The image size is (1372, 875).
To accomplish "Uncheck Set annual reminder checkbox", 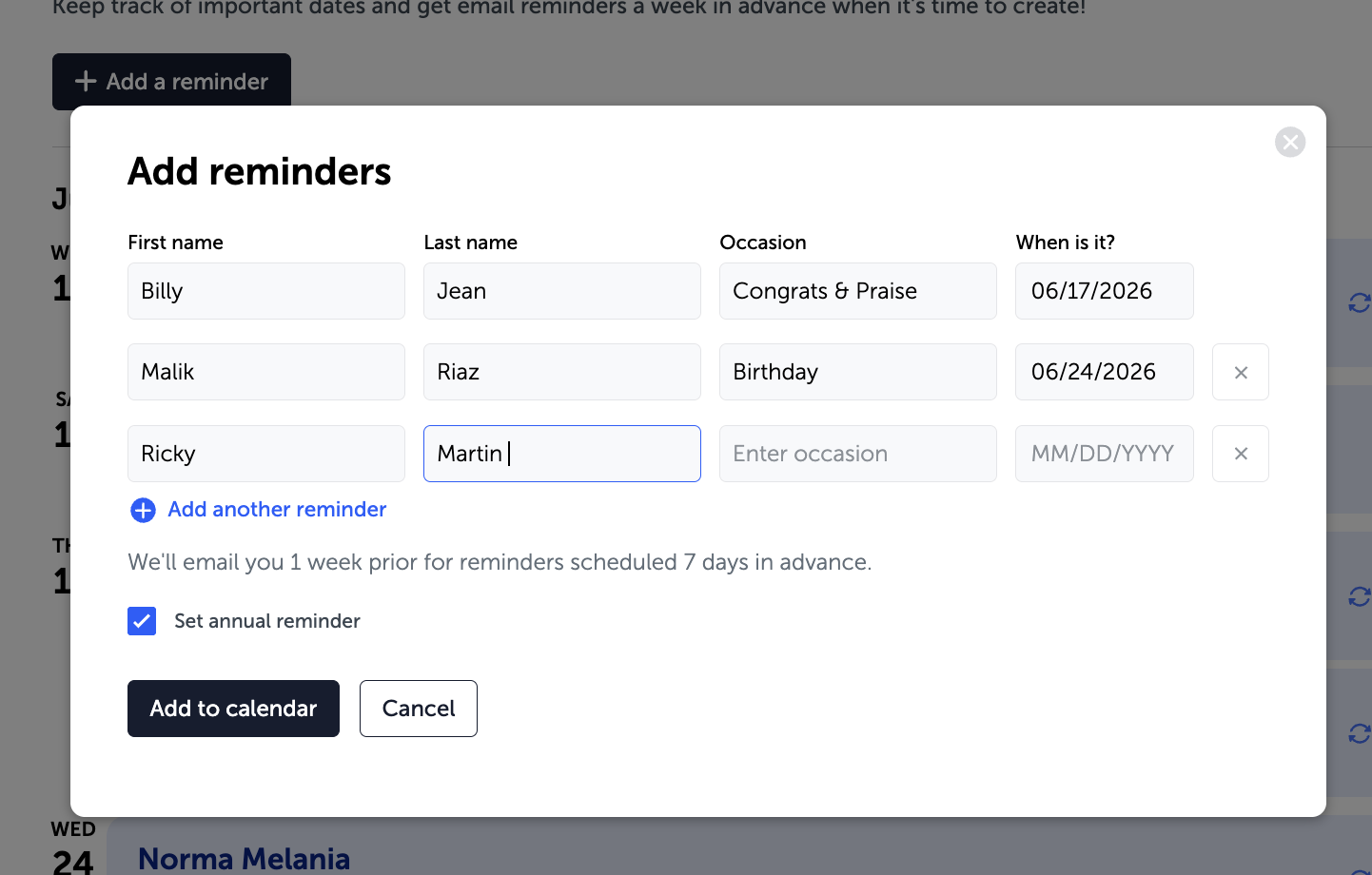I will pyautogui.click(x=142, y=621).
